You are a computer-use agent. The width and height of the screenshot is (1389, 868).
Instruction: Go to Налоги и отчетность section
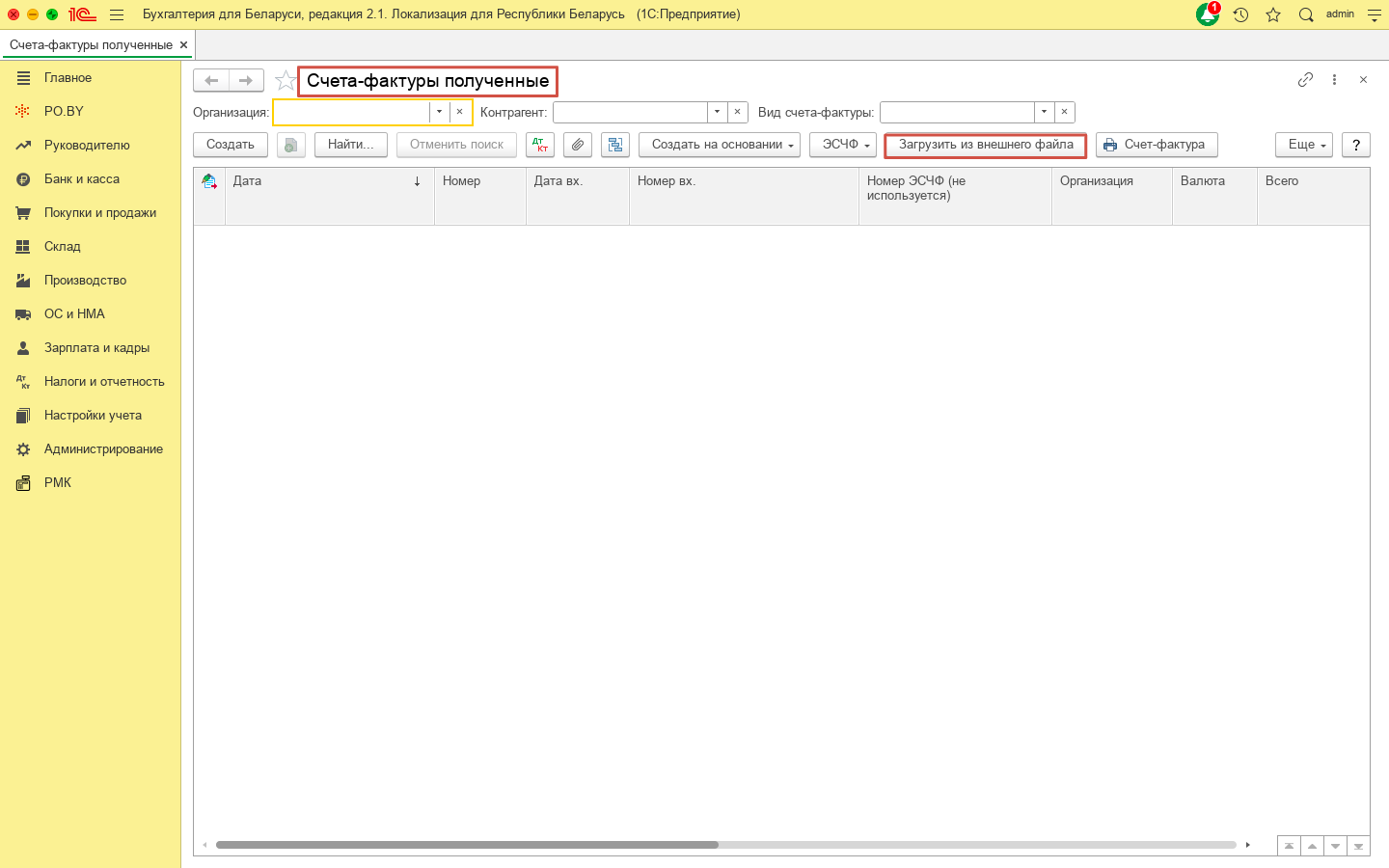tap(104, 381)
